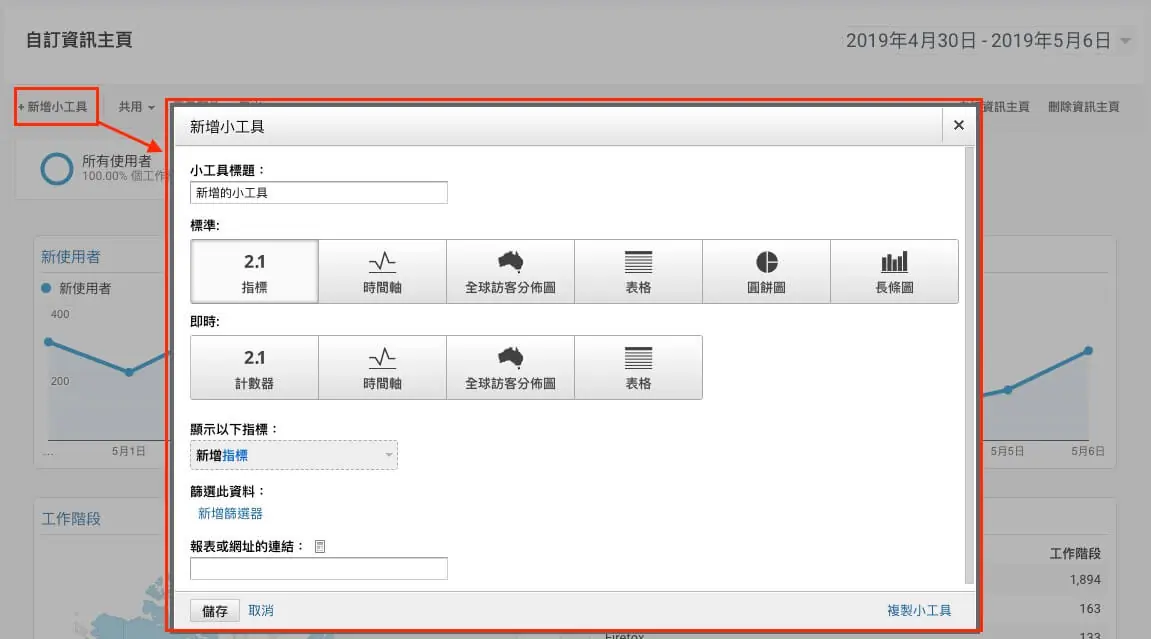
Task: Expand the 共用 share menu
Action: tap(137, 106)
